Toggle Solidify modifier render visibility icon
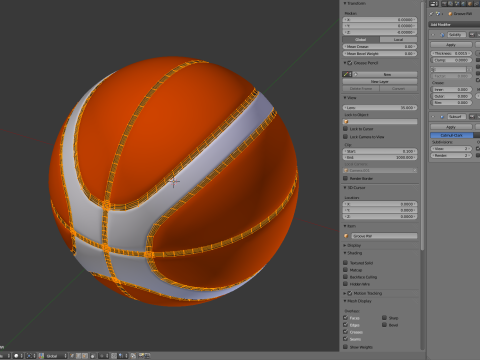This screenshot has height=360, width=480. (x=472, y=35)
